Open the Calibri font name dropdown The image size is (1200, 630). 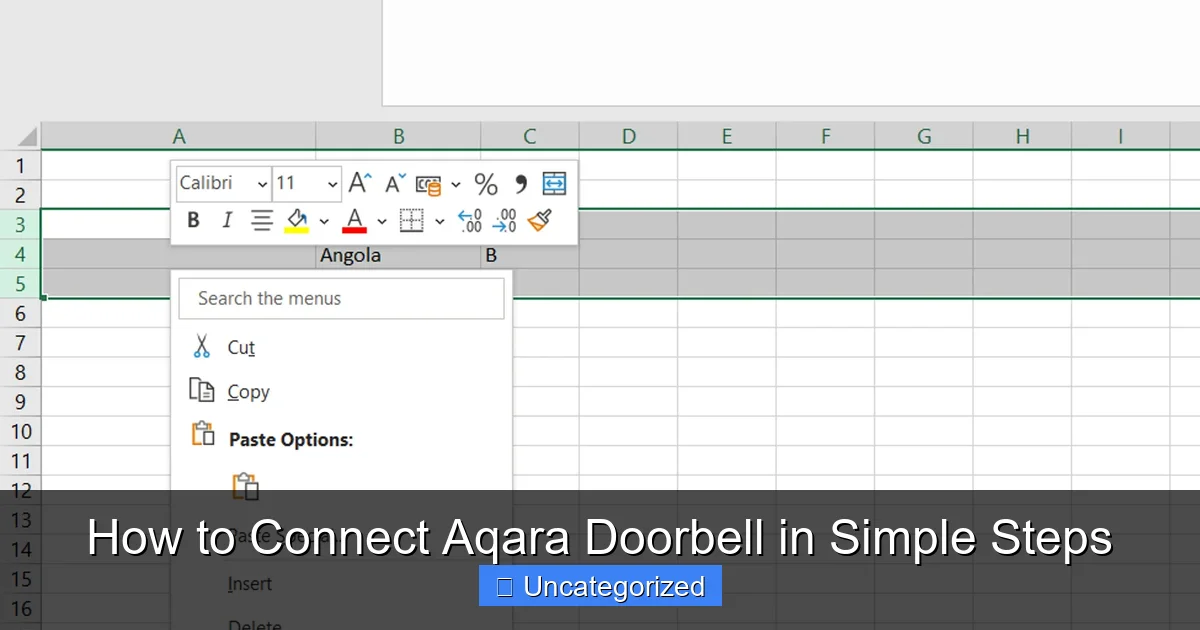coord(222,184)
